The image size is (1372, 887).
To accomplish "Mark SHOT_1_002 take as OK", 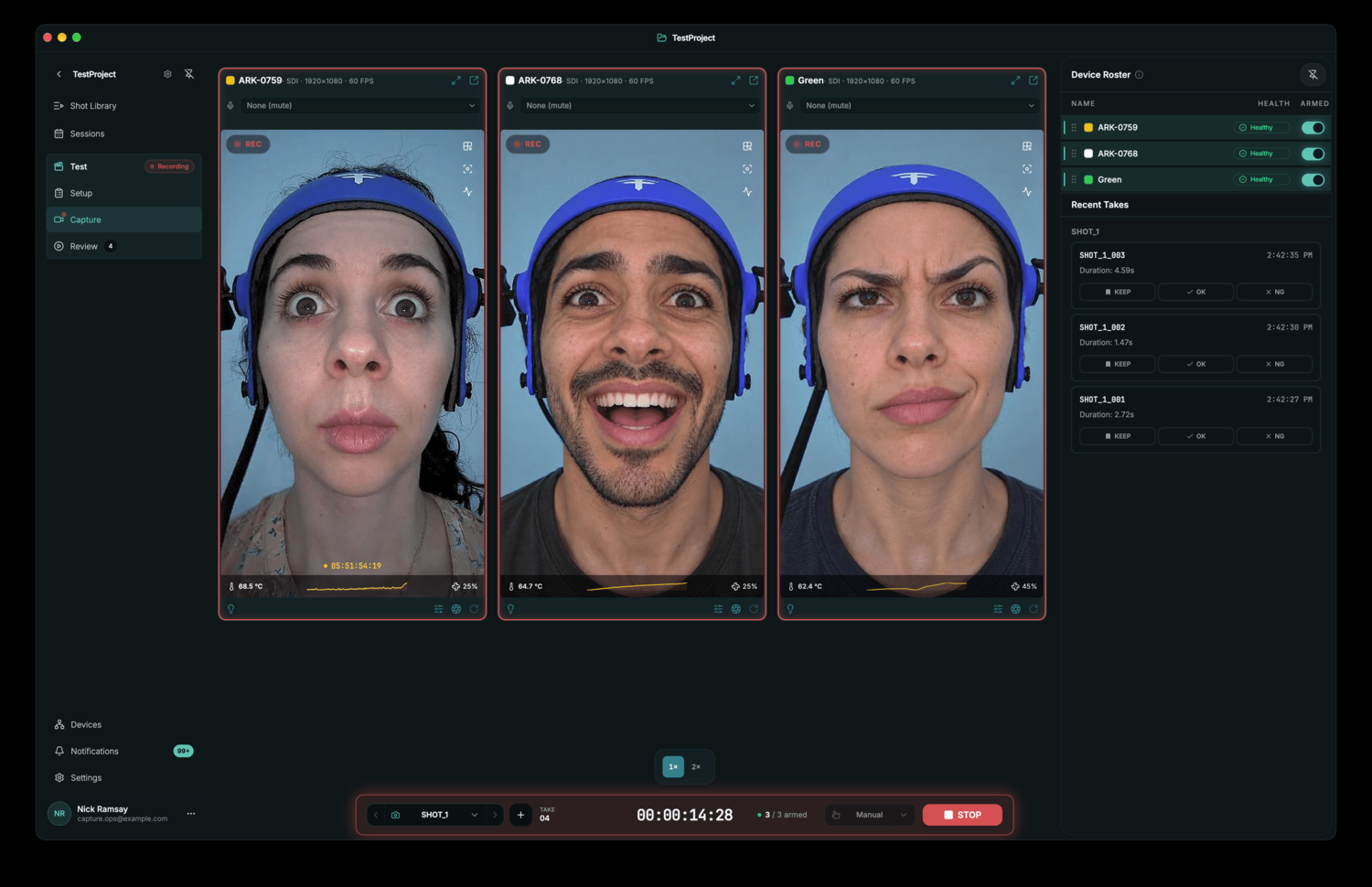I will pos(1195,364).
